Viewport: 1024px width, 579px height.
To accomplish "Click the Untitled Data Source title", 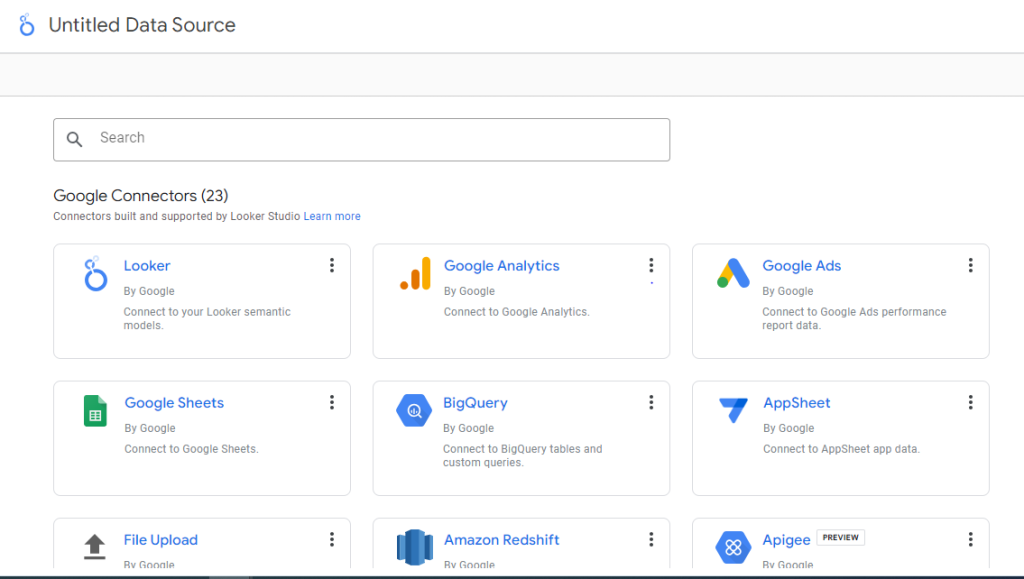I will (142, 24).
